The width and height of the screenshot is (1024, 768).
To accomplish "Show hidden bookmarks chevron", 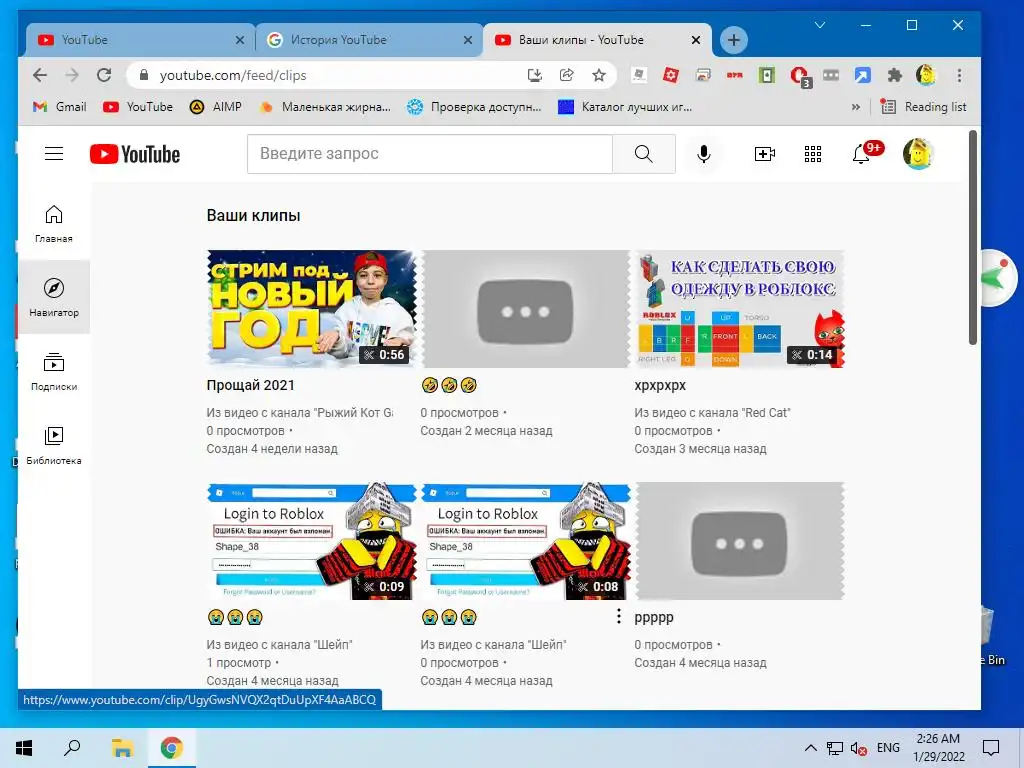I will coord(856,106).
